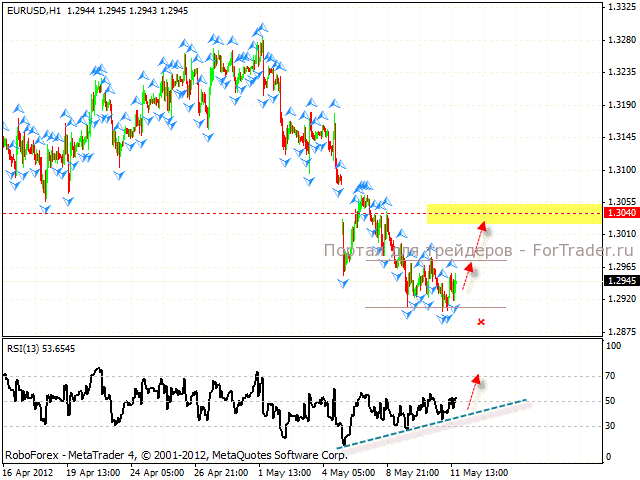
Task: Click the red X marker below support
Action: click(481, 322)
